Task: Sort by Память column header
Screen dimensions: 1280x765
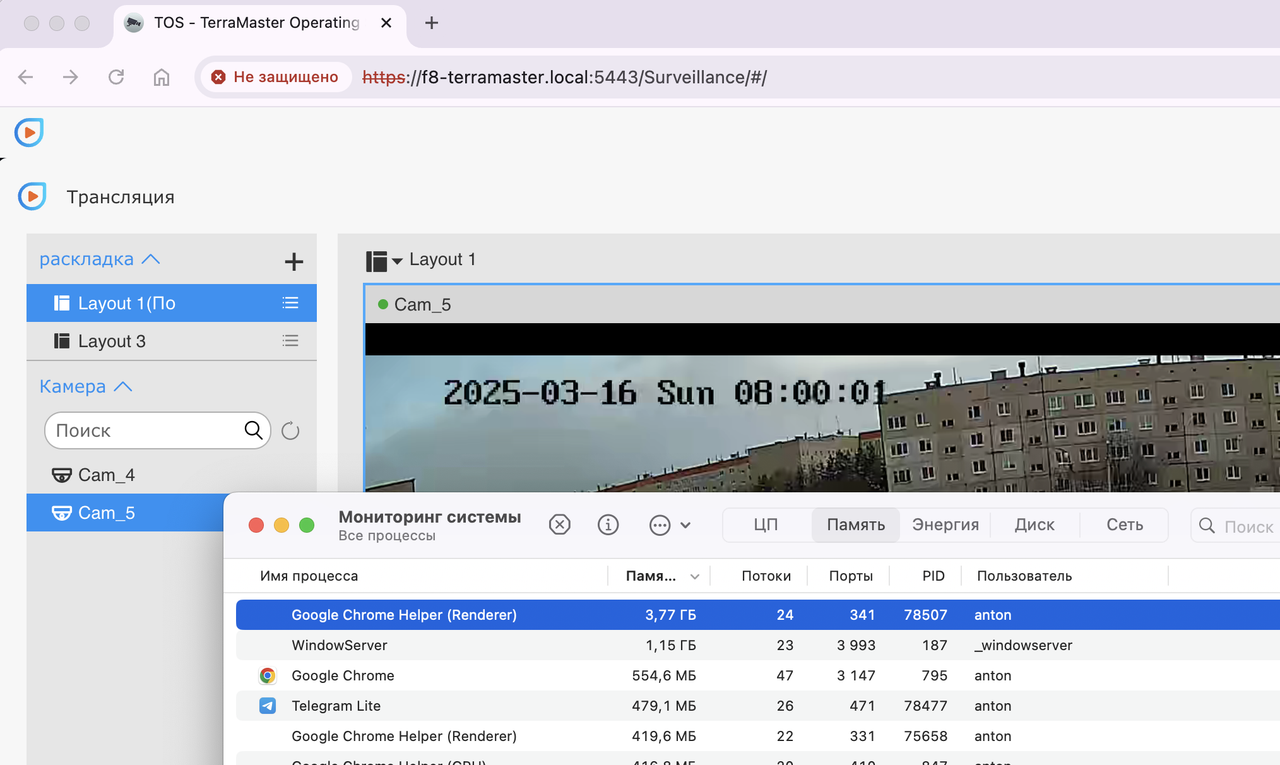Action: pos(658,576)
